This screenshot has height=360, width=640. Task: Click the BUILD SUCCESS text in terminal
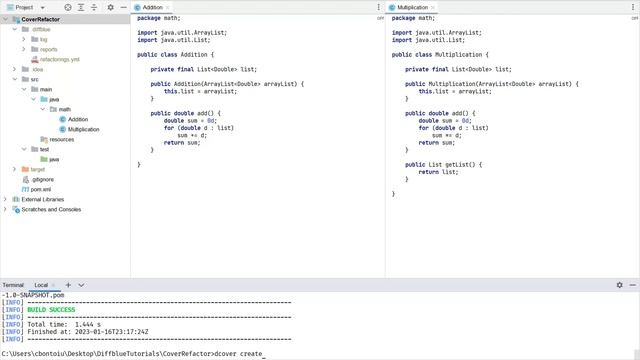click(x=51, y=310)
